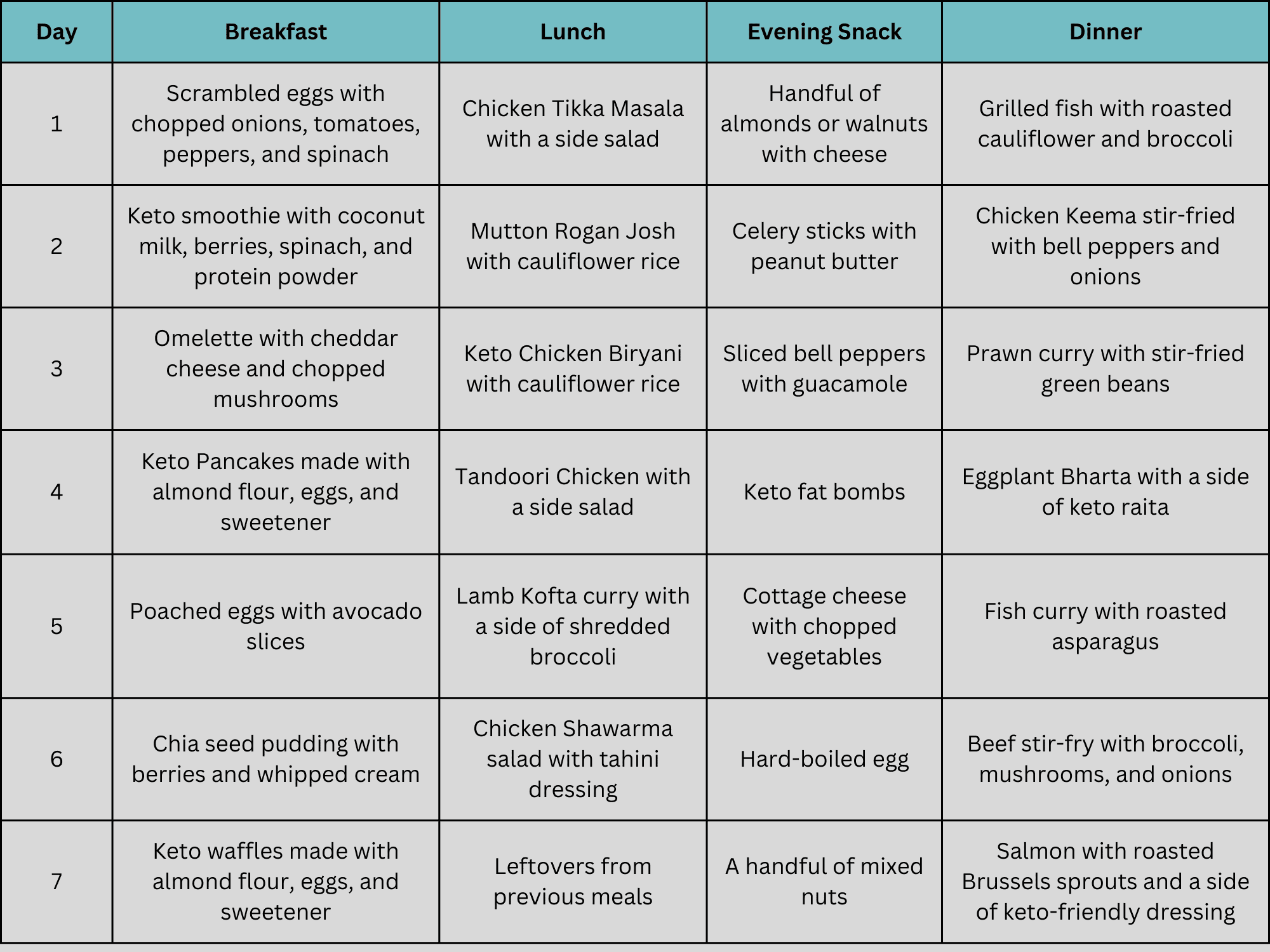
Task: Select the Prawn curry dinner cell
Action: point(1105,369)
